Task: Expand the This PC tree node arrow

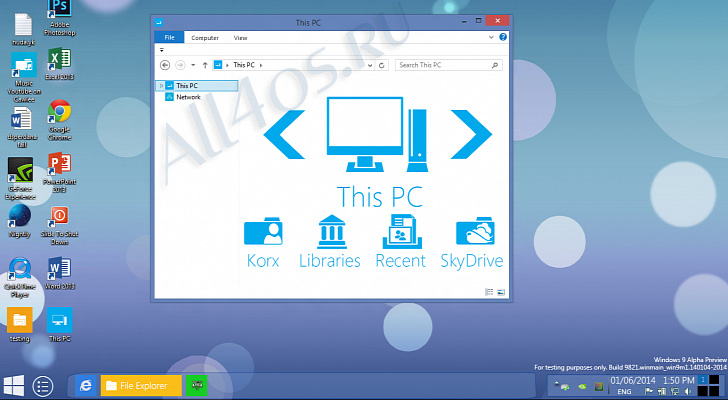Action: point(161,85)
